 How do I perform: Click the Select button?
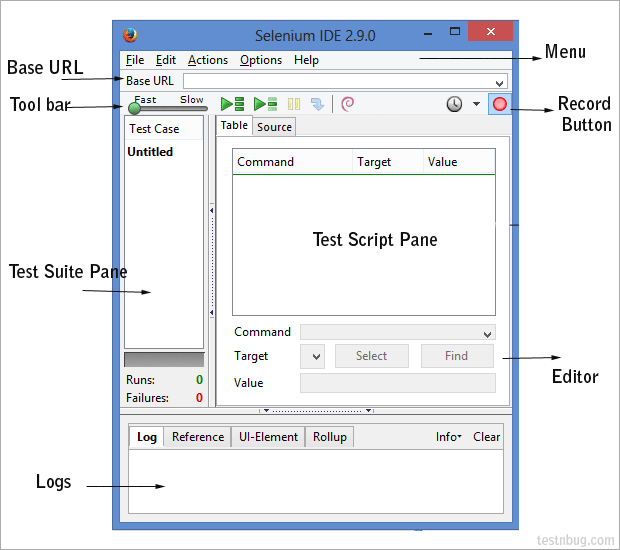point(372,356)
